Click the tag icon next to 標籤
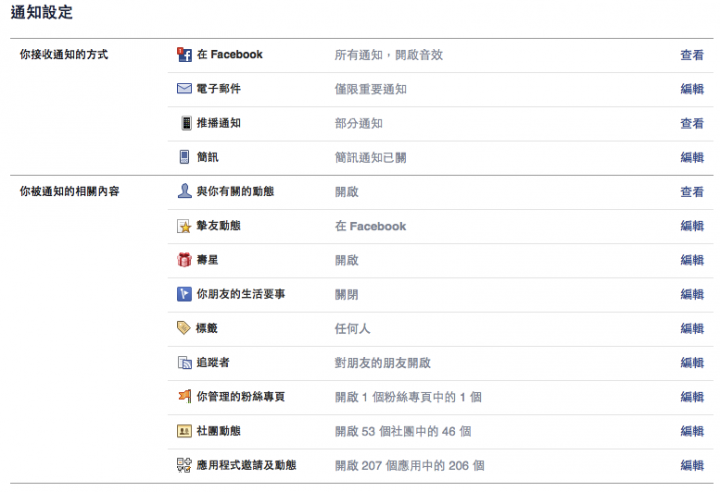This screenshot has width=720, height=492. point(184,328)
